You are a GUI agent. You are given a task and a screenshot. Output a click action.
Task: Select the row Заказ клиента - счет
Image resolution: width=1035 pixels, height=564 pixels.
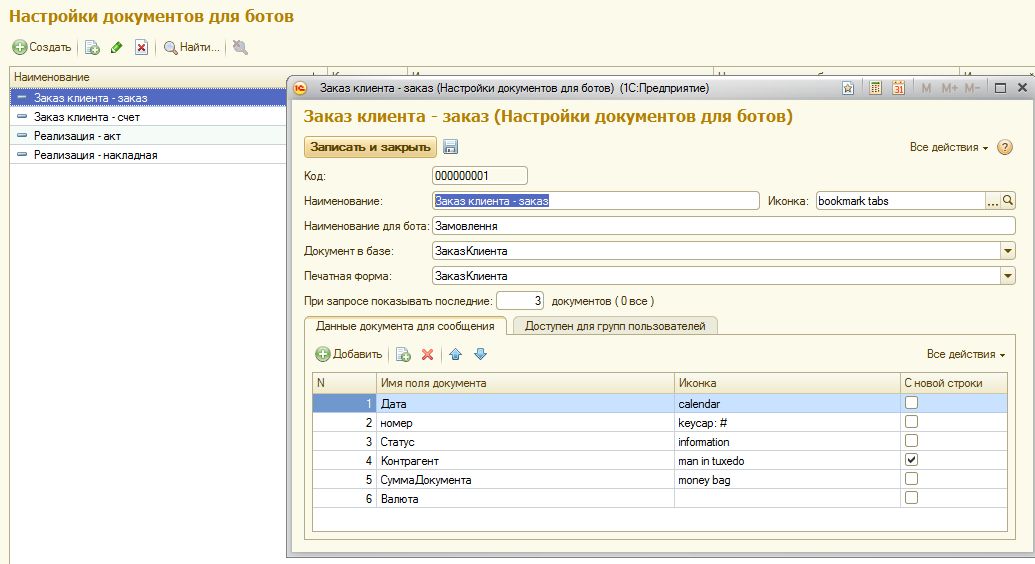pos(149,117)
